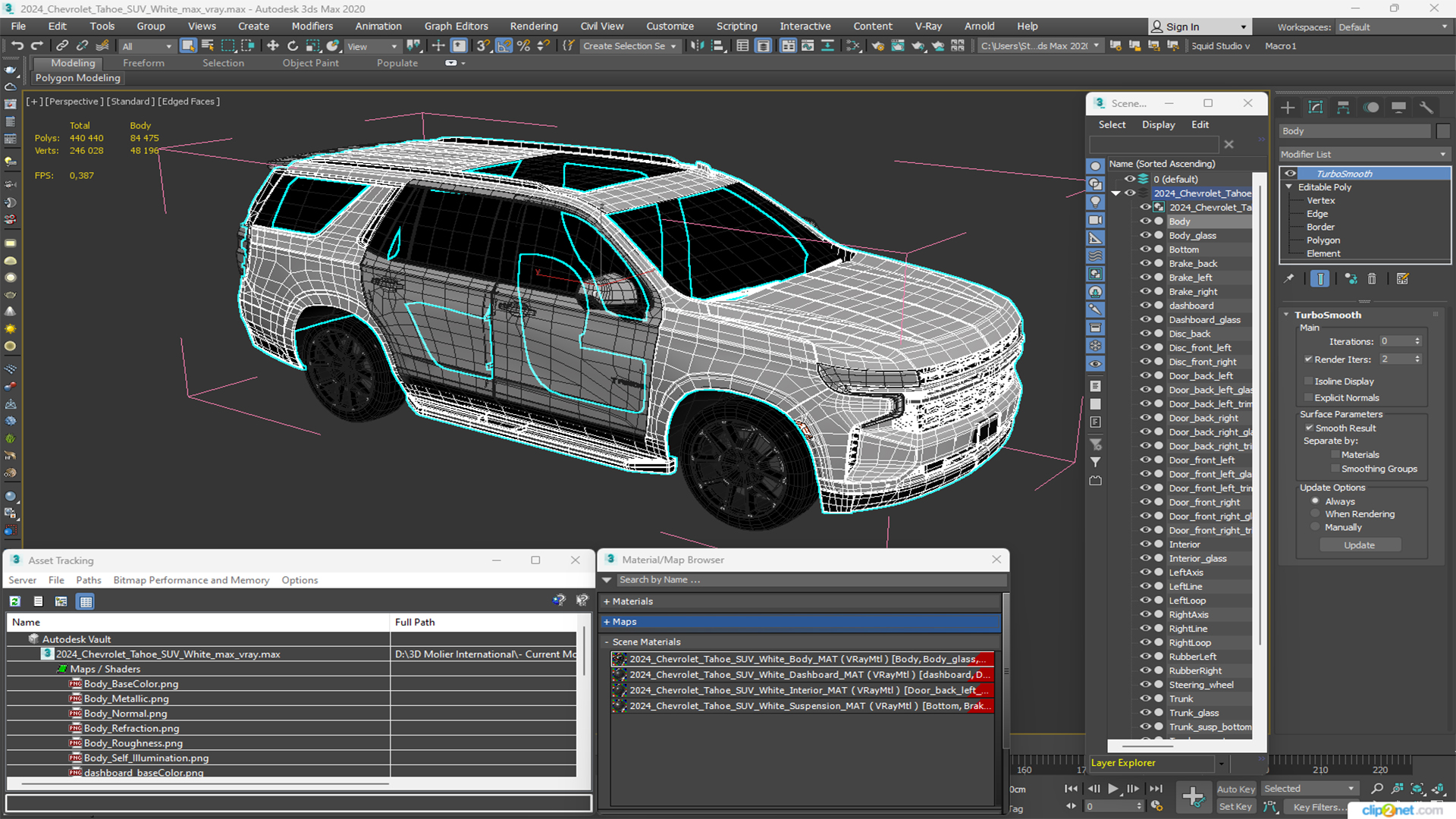Switch to Object Paint ribbon tab
Viewport: 1456px width, 819px height.
point(310,63)
